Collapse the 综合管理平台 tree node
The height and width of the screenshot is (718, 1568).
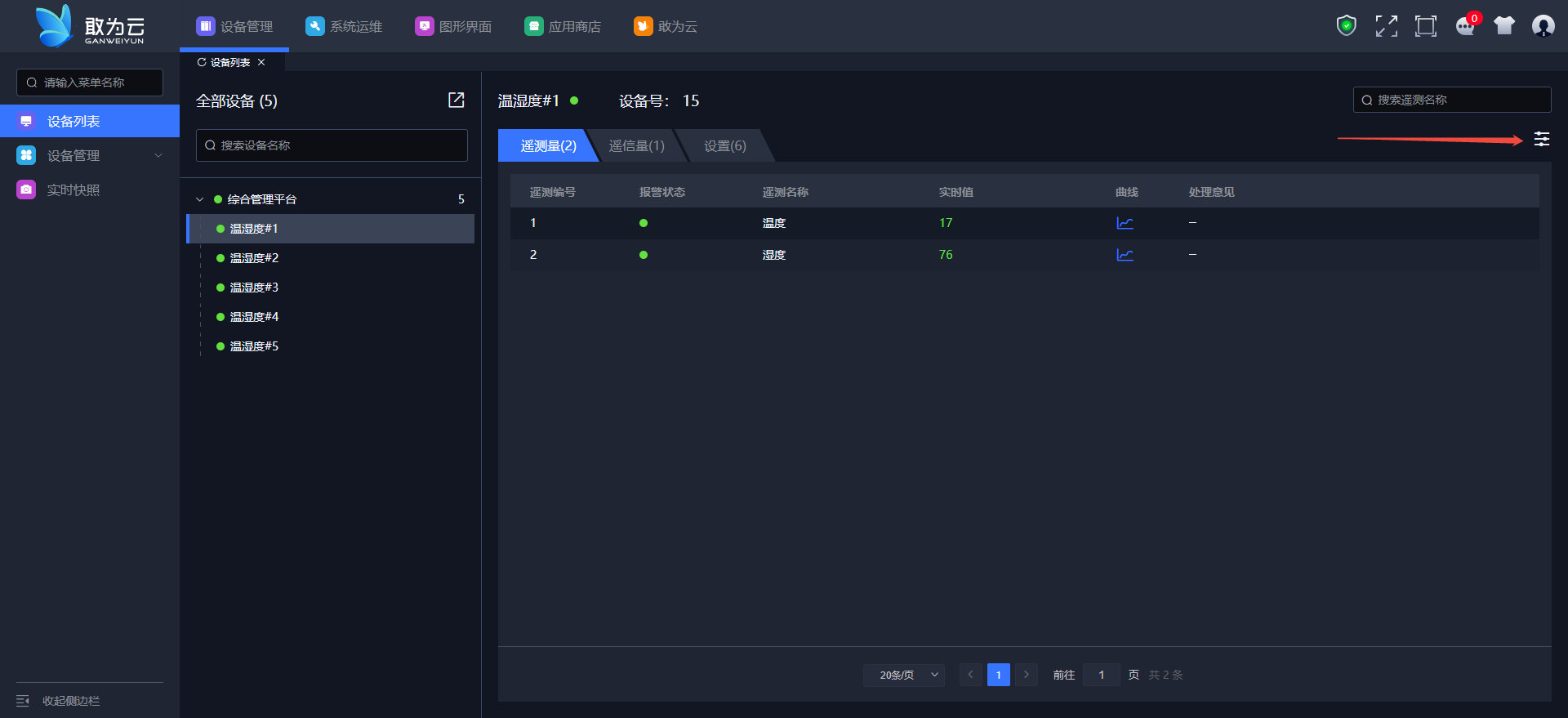point(200,199)
